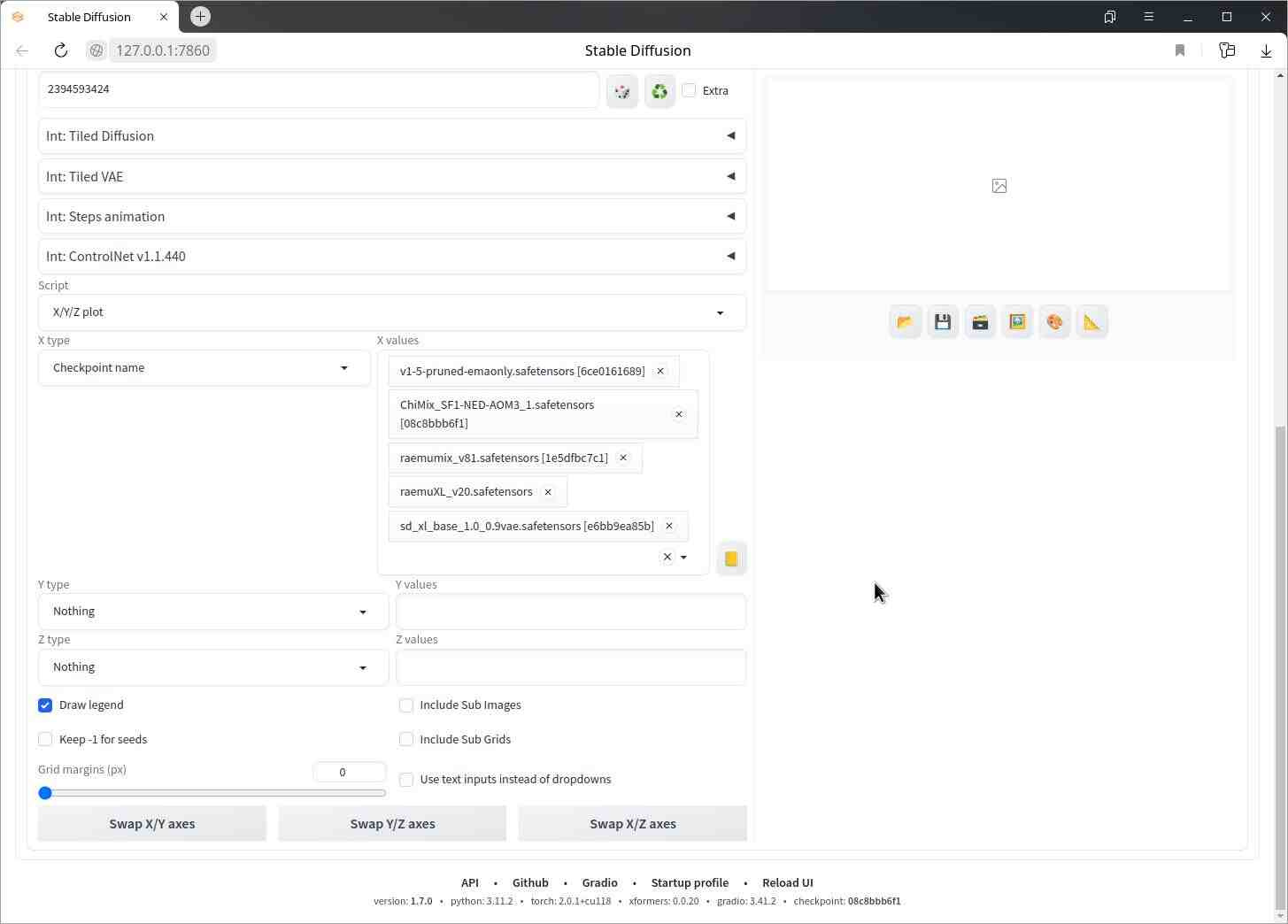This screenshot has height=924, width=1288.
Task: Check Include Sub Grids option
Action: click(x=406, y=739)
